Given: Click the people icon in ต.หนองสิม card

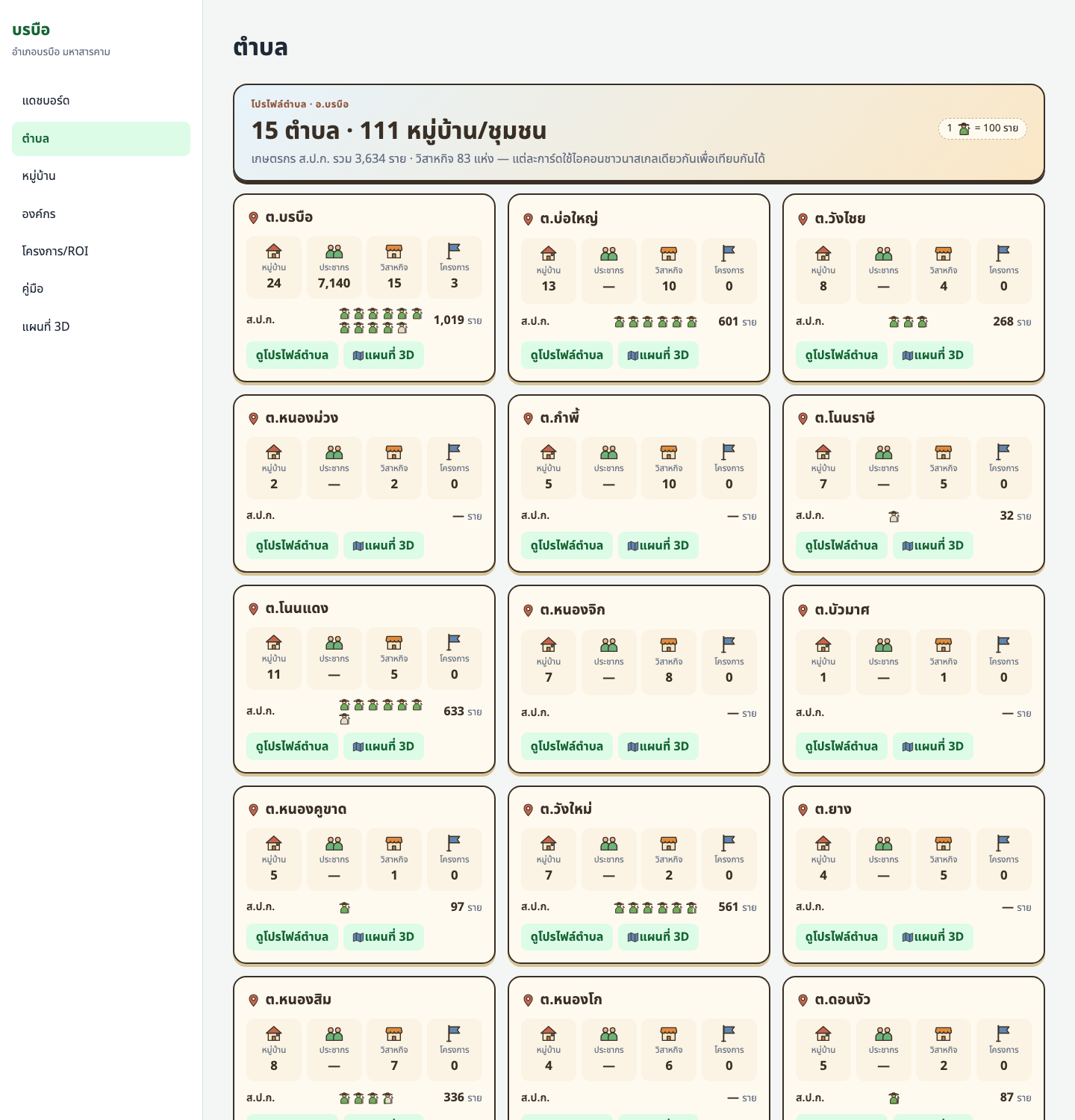Looking at the screenshot, I should coord(334,1033).
